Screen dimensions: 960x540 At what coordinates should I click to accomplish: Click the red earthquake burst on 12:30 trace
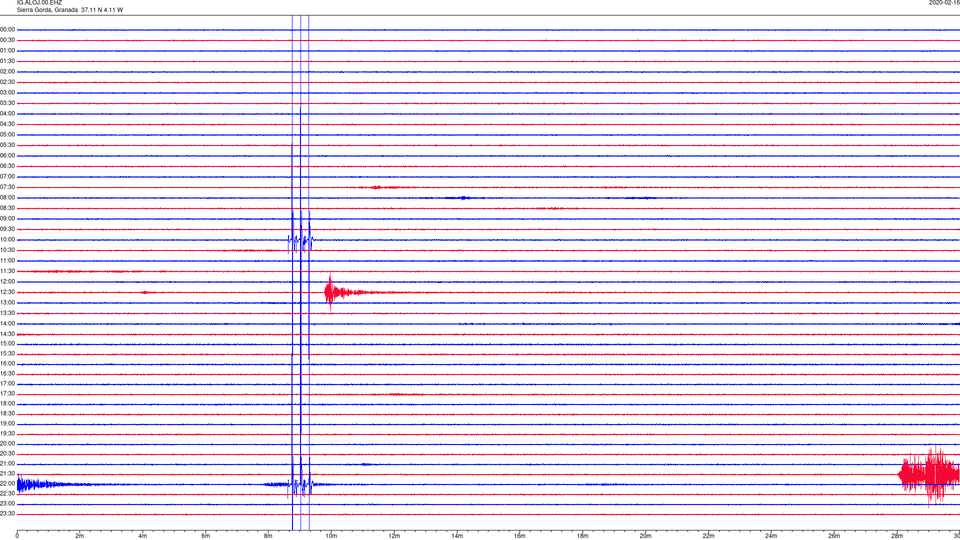coord(343,292)
